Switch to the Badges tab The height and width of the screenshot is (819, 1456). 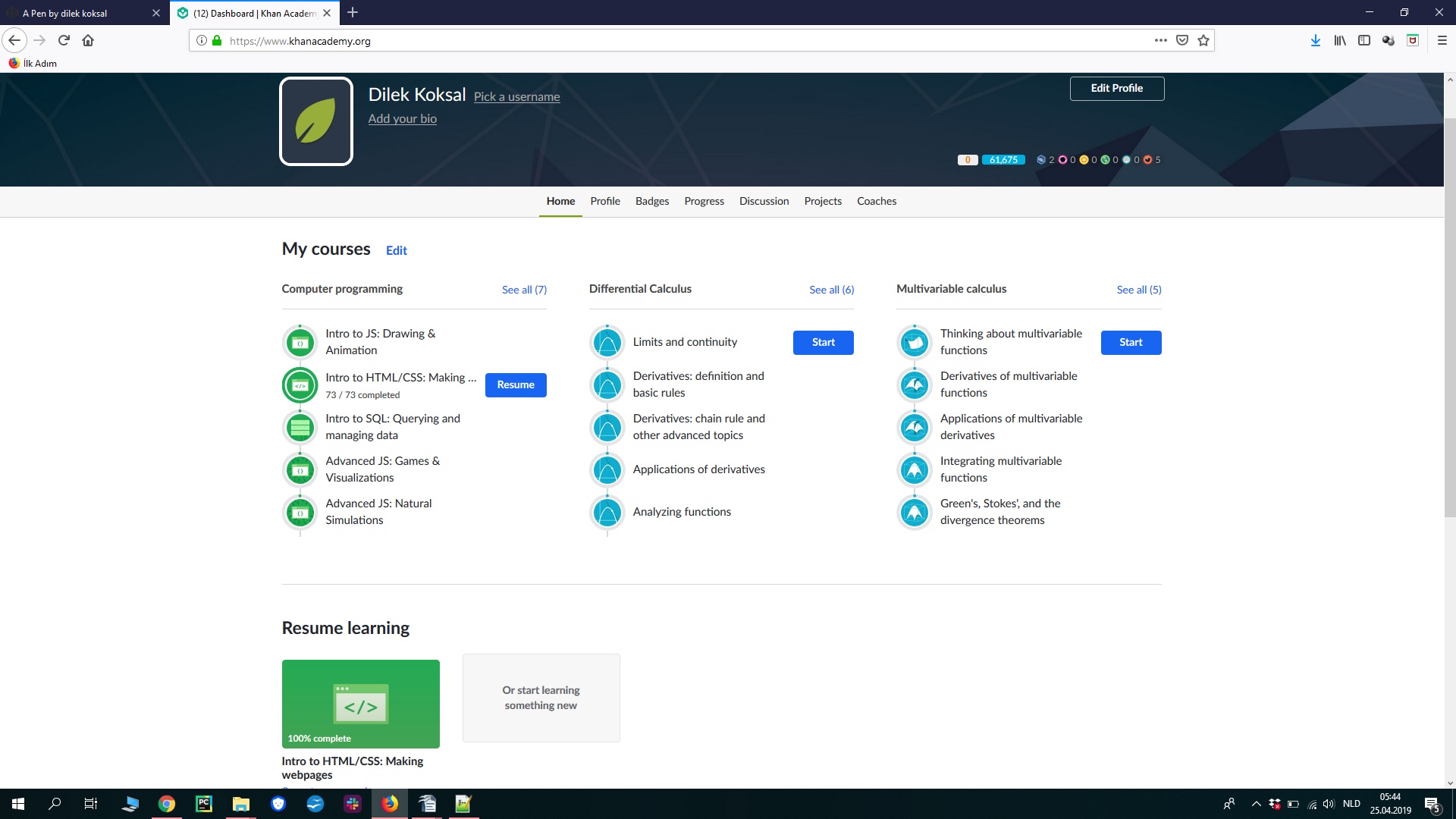pos(652,202)
